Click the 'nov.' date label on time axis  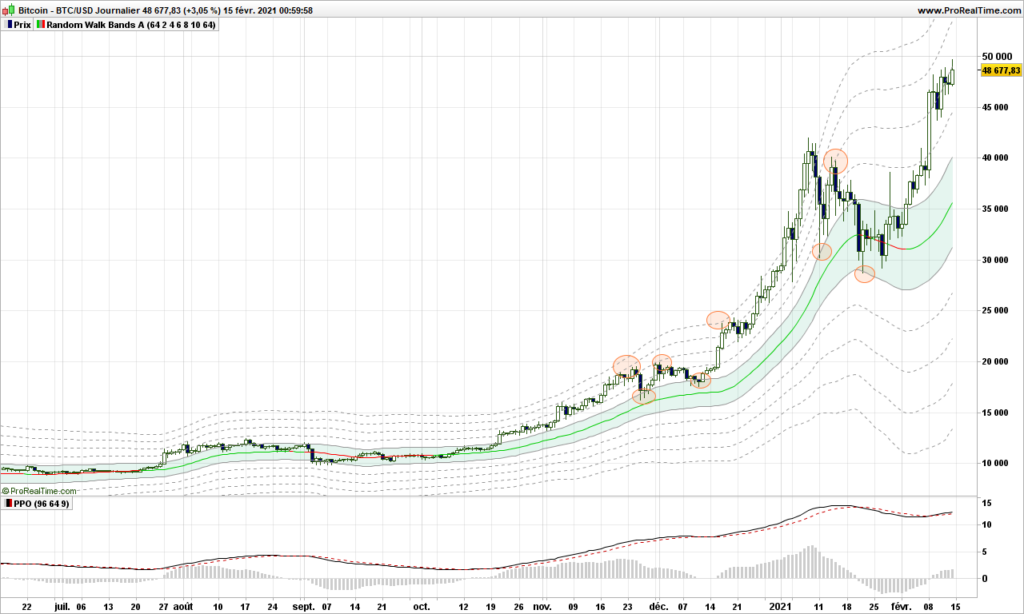(542, 606)
